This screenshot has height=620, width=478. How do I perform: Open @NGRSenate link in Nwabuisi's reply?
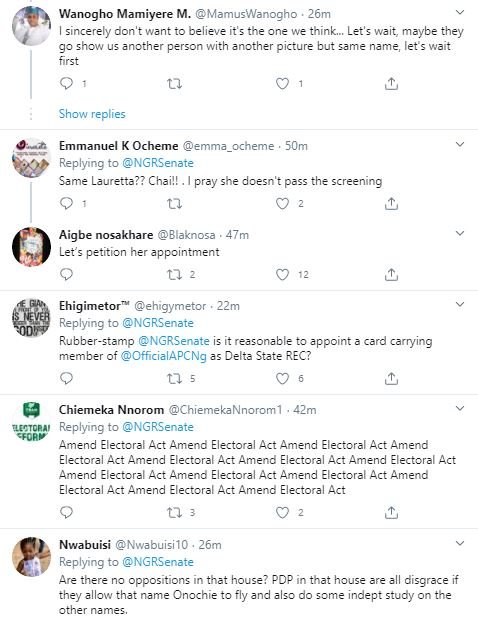[x=158, y=562]
